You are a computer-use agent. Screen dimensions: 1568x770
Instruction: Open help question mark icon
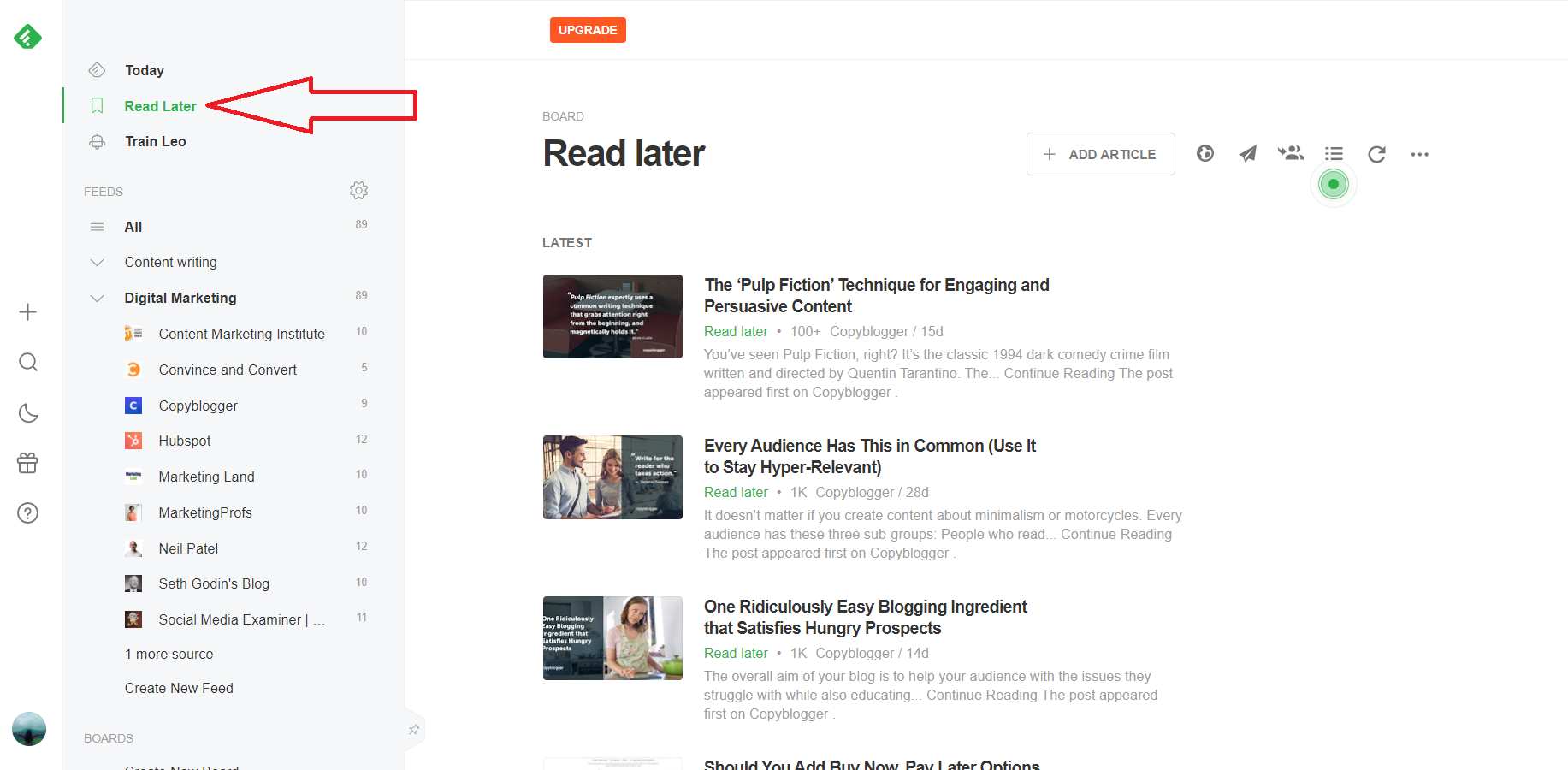[x=28, y=513]
